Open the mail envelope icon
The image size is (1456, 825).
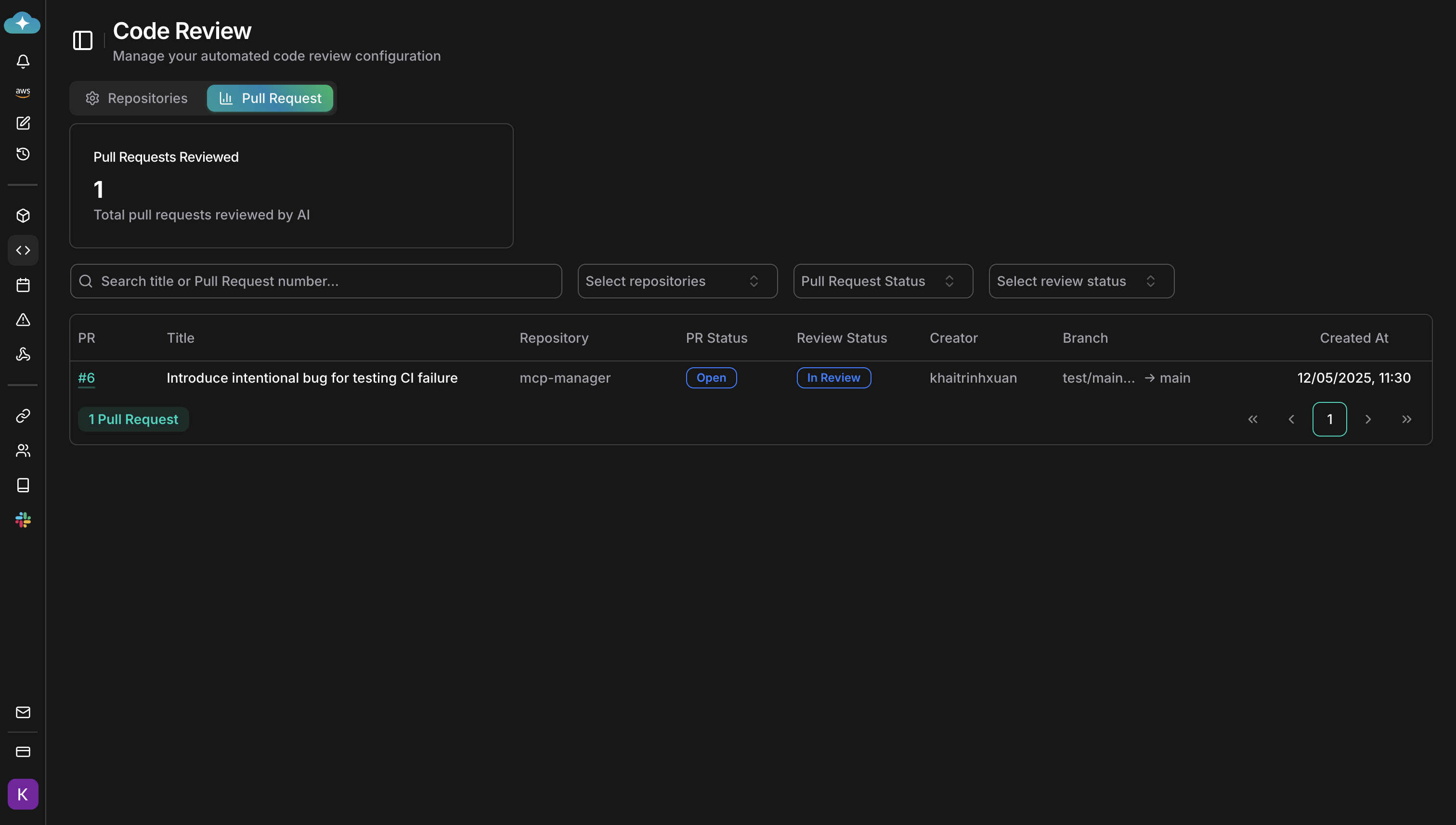23,712
